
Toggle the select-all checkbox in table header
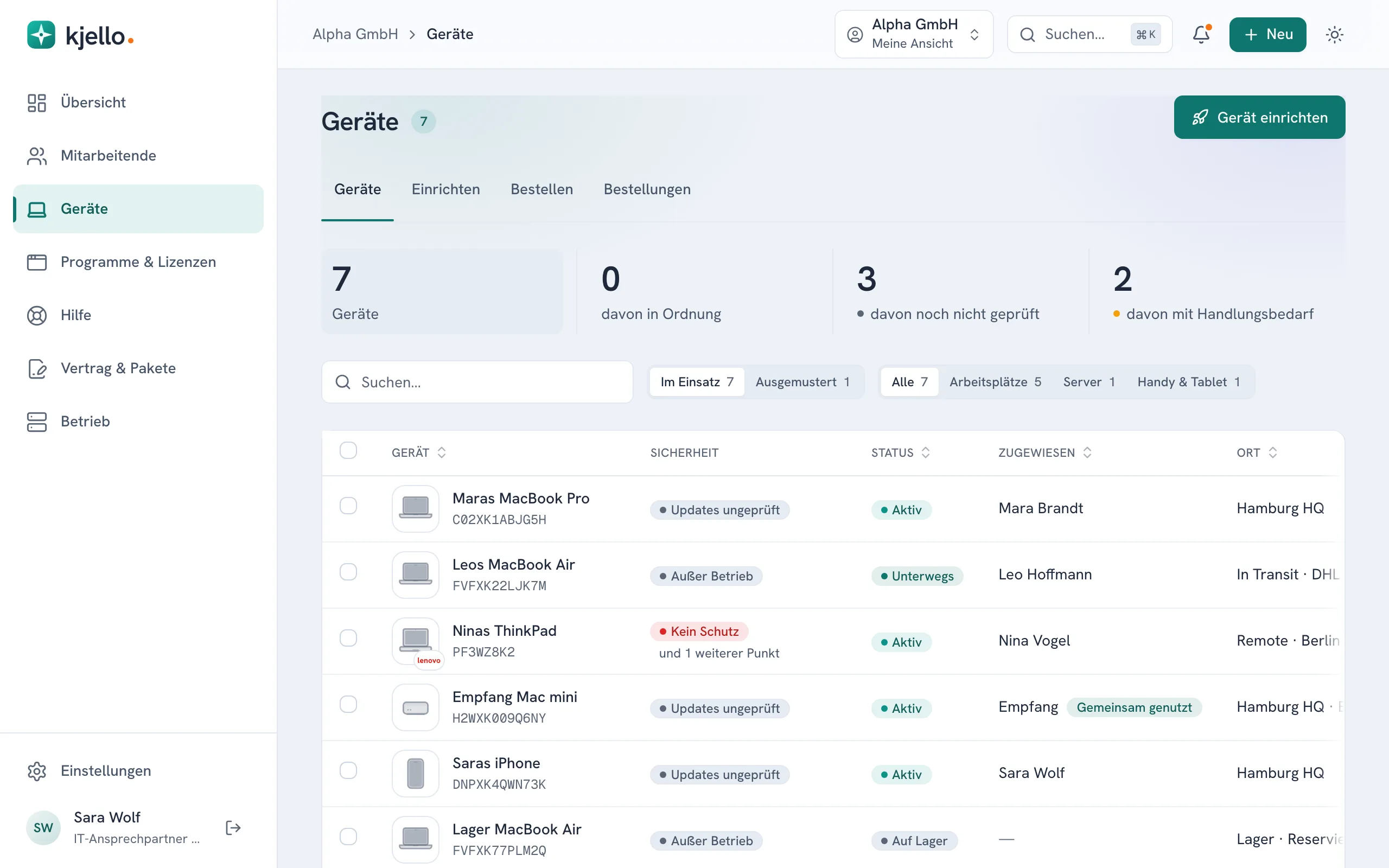pos(348,451)
